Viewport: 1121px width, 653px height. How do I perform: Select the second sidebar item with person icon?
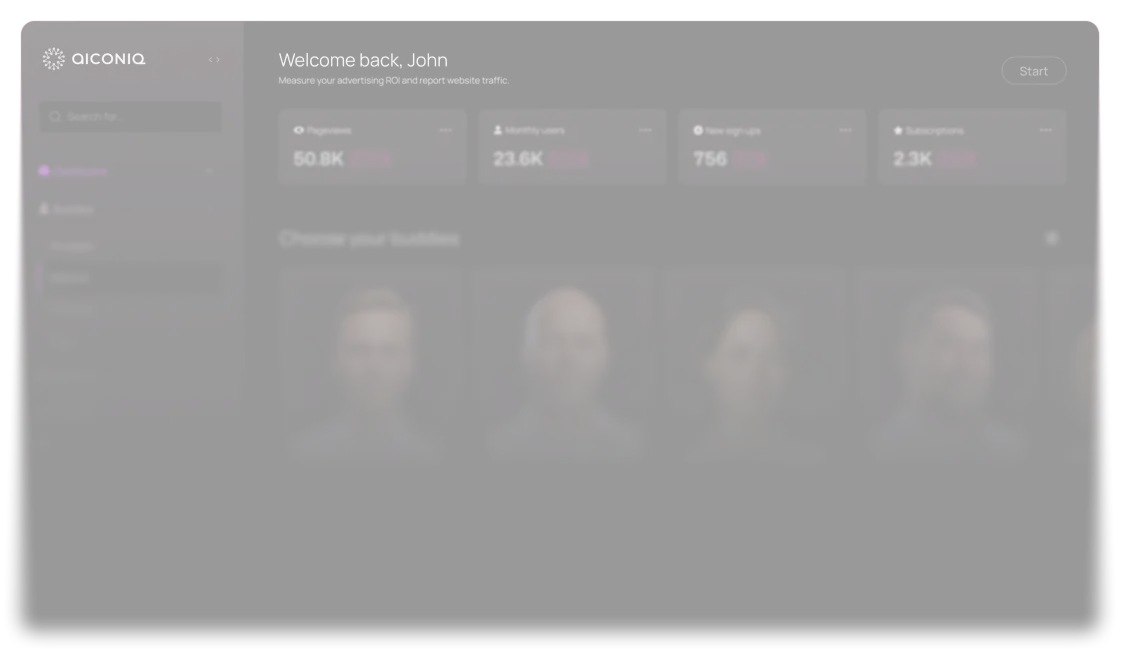(129, 209)
